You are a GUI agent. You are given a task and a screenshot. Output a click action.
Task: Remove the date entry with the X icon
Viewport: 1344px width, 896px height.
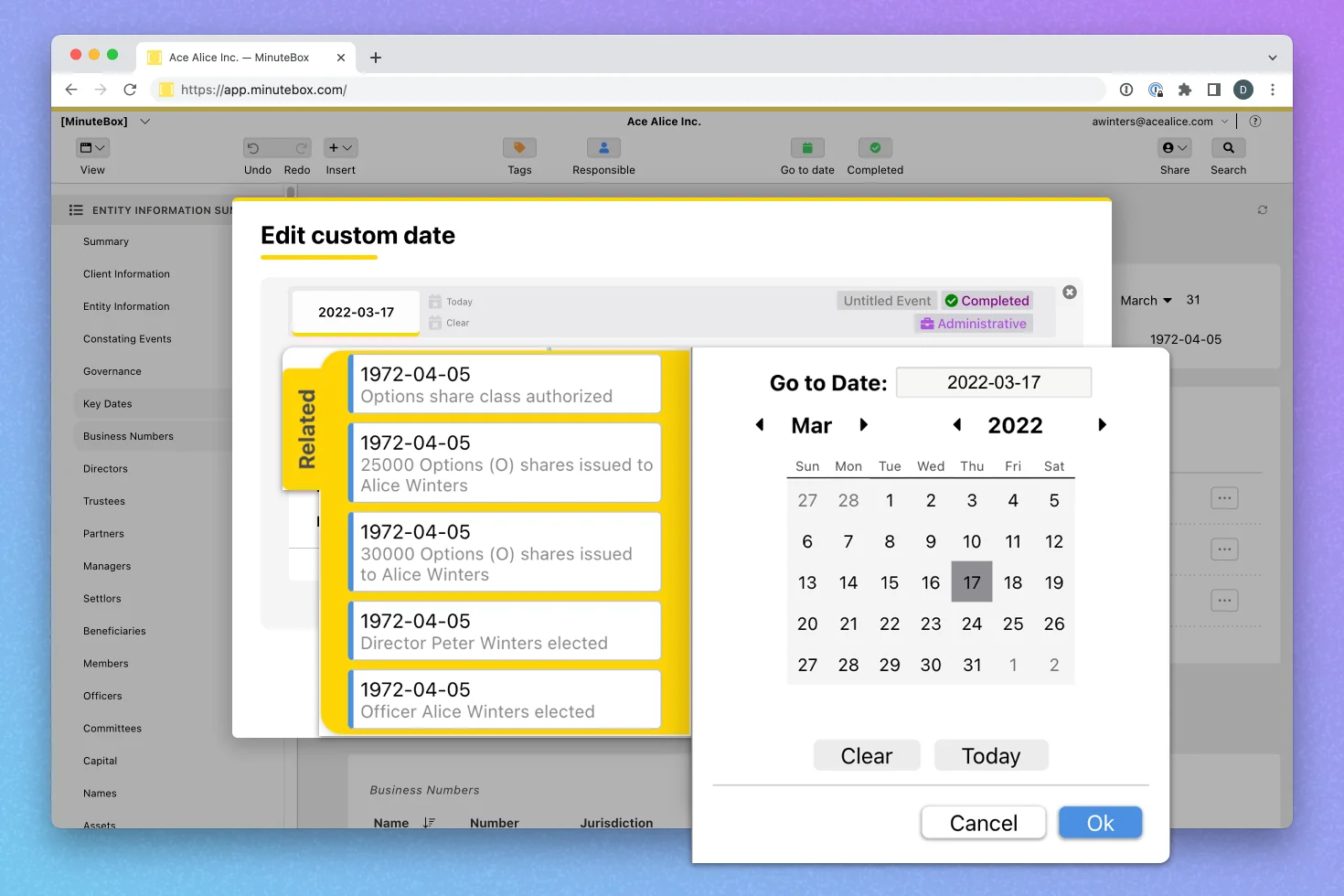pos(1070,293)
